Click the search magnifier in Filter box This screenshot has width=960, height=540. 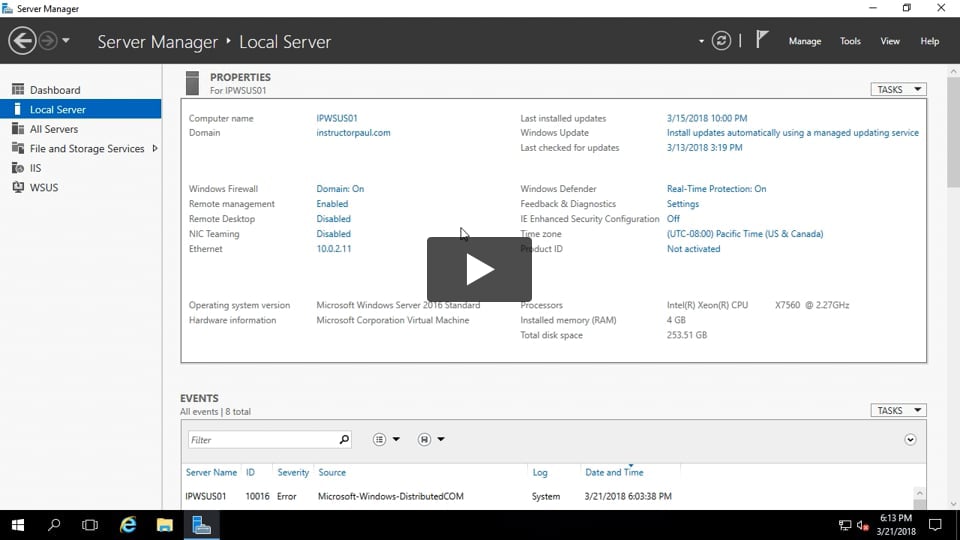344,440
